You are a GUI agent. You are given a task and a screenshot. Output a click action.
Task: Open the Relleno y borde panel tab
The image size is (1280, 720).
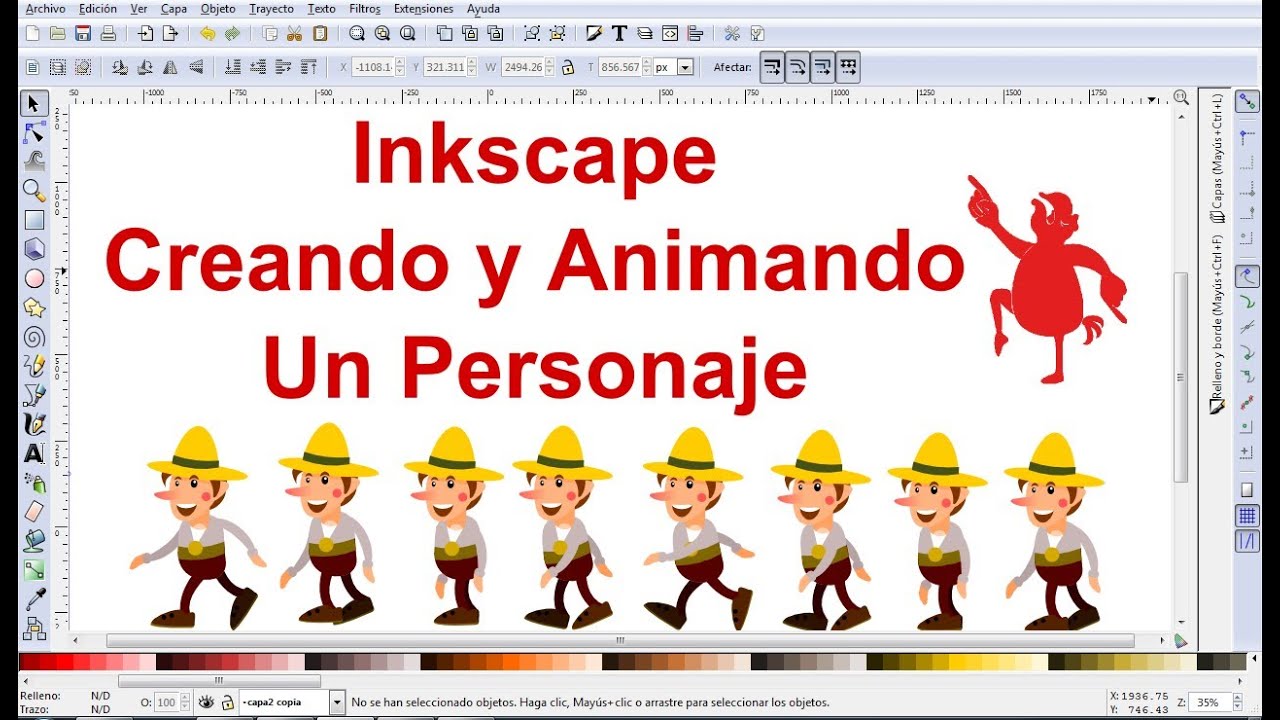1217,325
